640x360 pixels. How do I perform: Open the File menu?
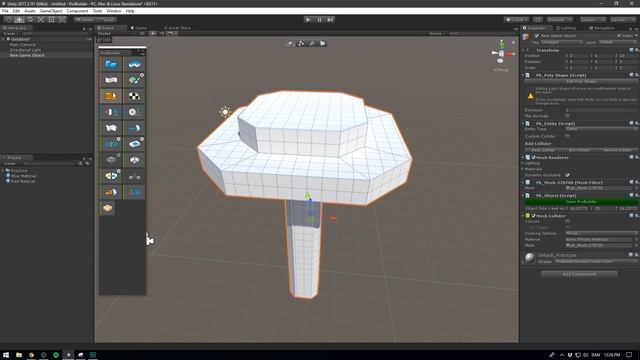coord(5,11)
